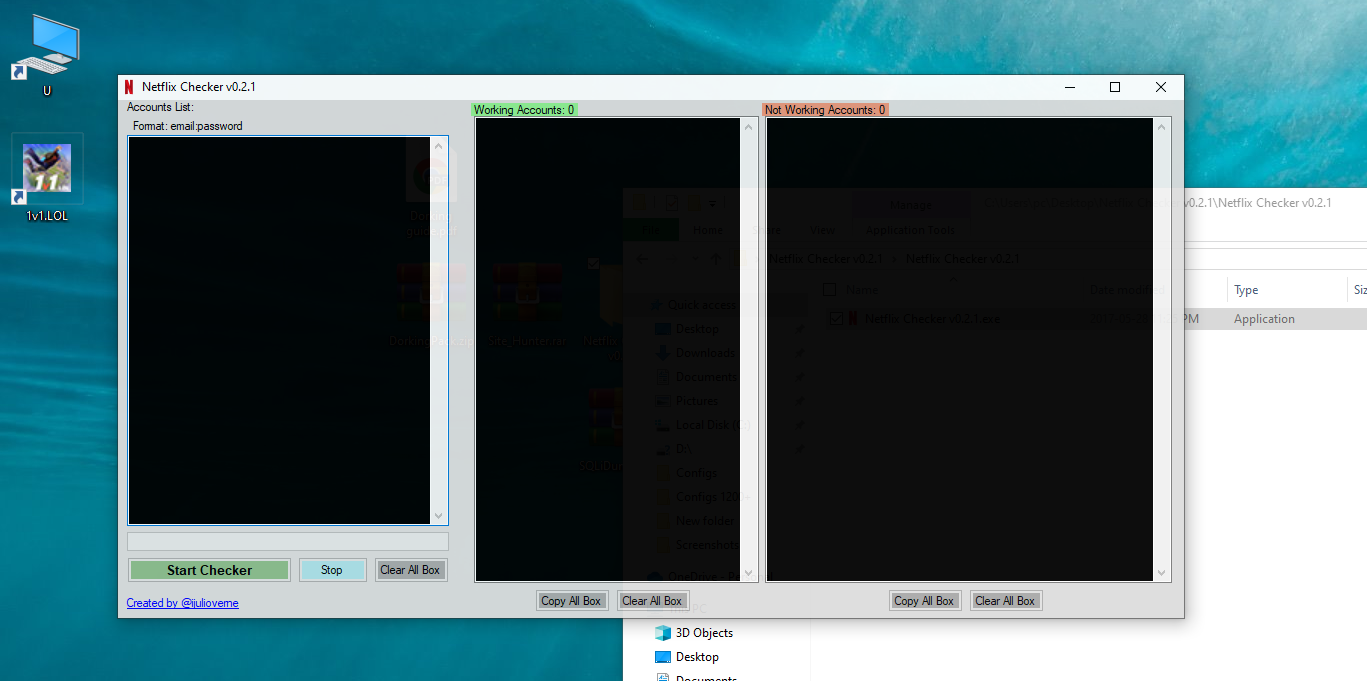Toggle the select-all checkbox in the Name column

[828, 288]
